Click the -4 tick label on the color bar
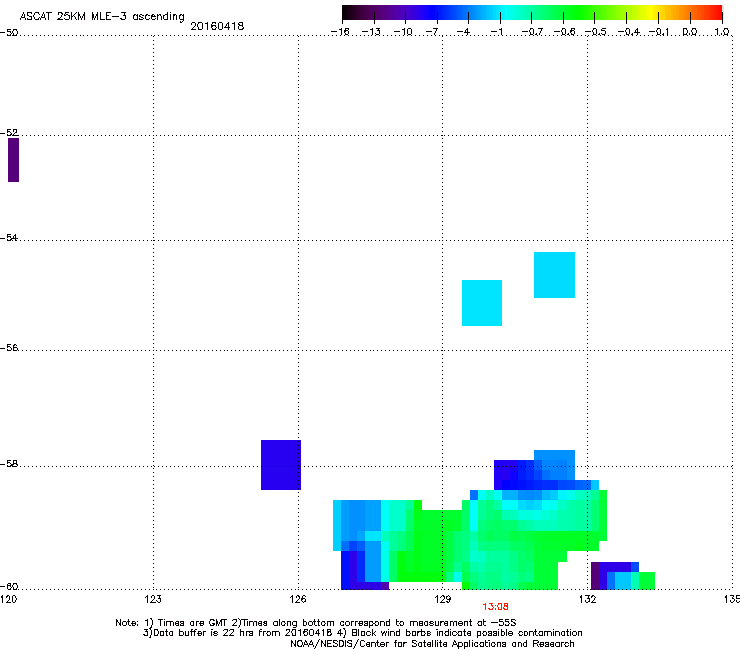Image resolution: width=740 pixels, height=650 pixels. (x=463, y=32)
